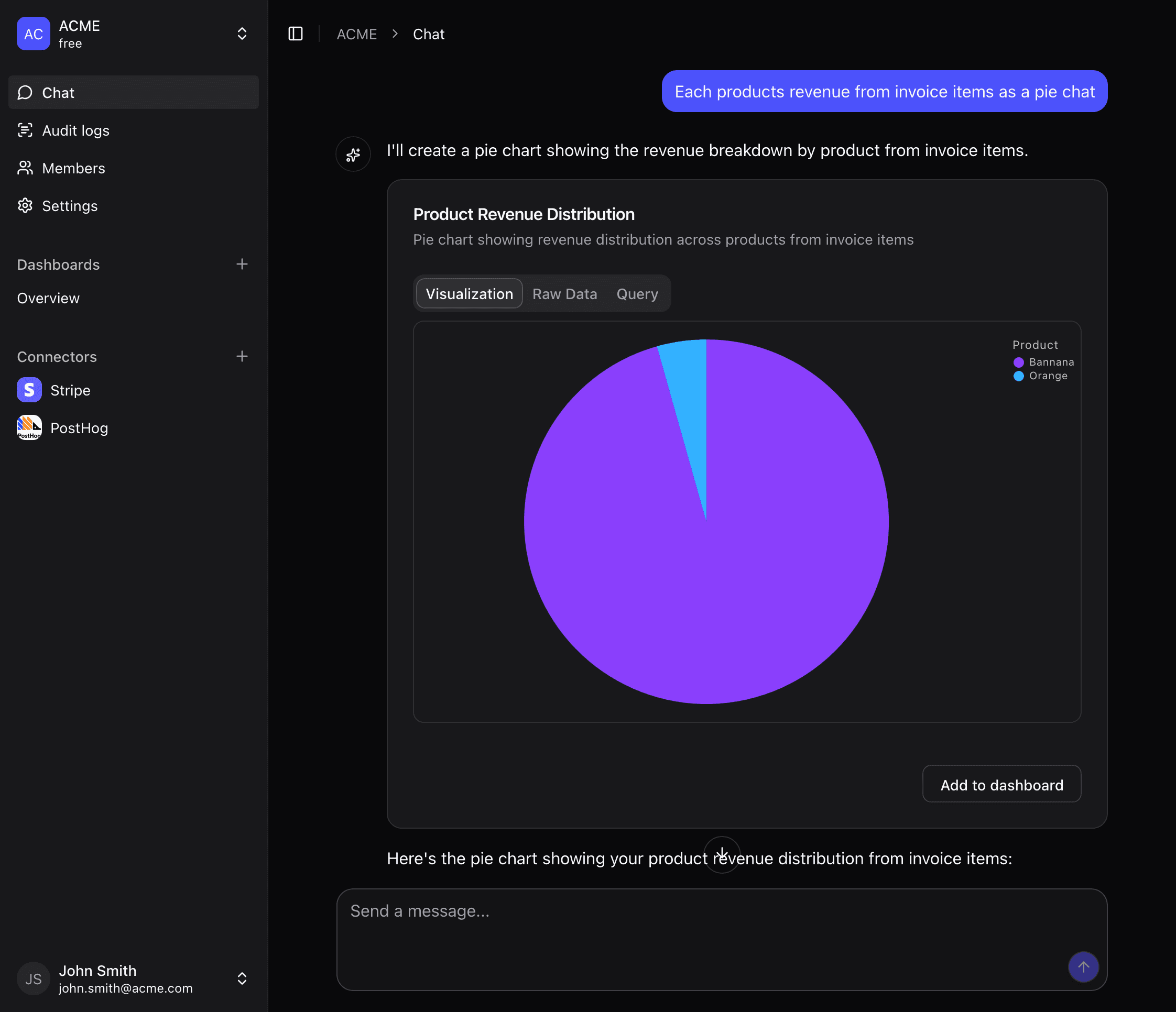
Task: Switch to the Raw Data tab
Action: click(x=564, y=294)
